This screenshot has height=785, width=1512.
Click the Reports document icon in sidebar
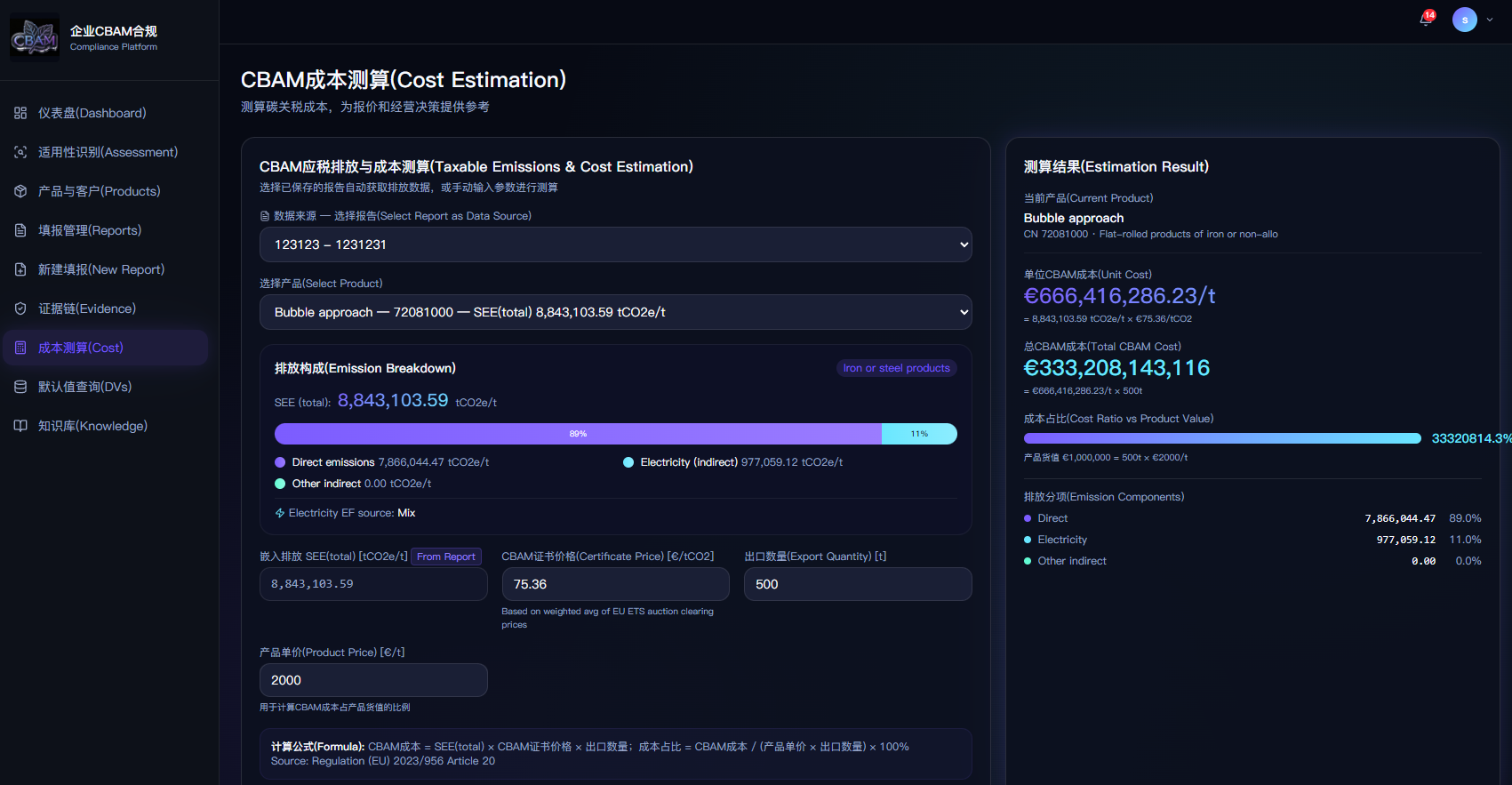20,230
